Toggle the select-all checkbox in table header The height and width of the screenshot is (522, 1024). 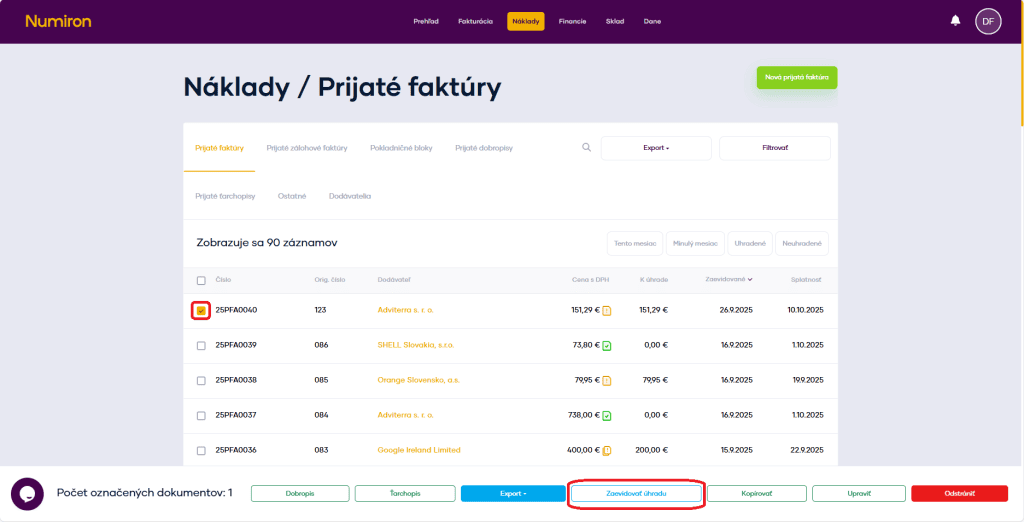click(201, 281)
